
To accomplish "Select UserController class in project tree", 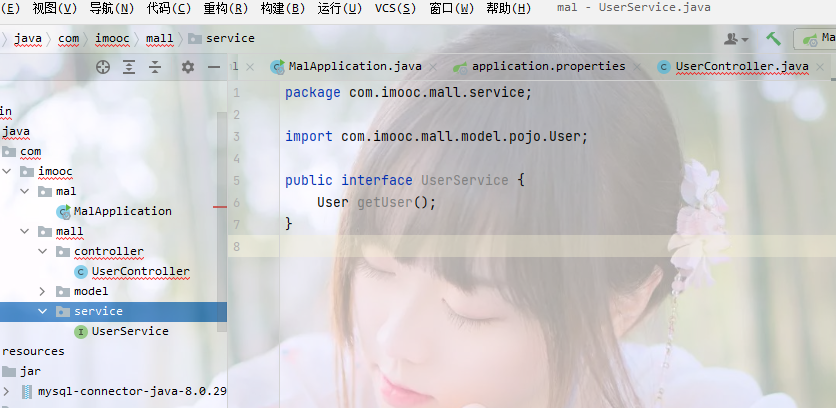I will pos(141,271).
